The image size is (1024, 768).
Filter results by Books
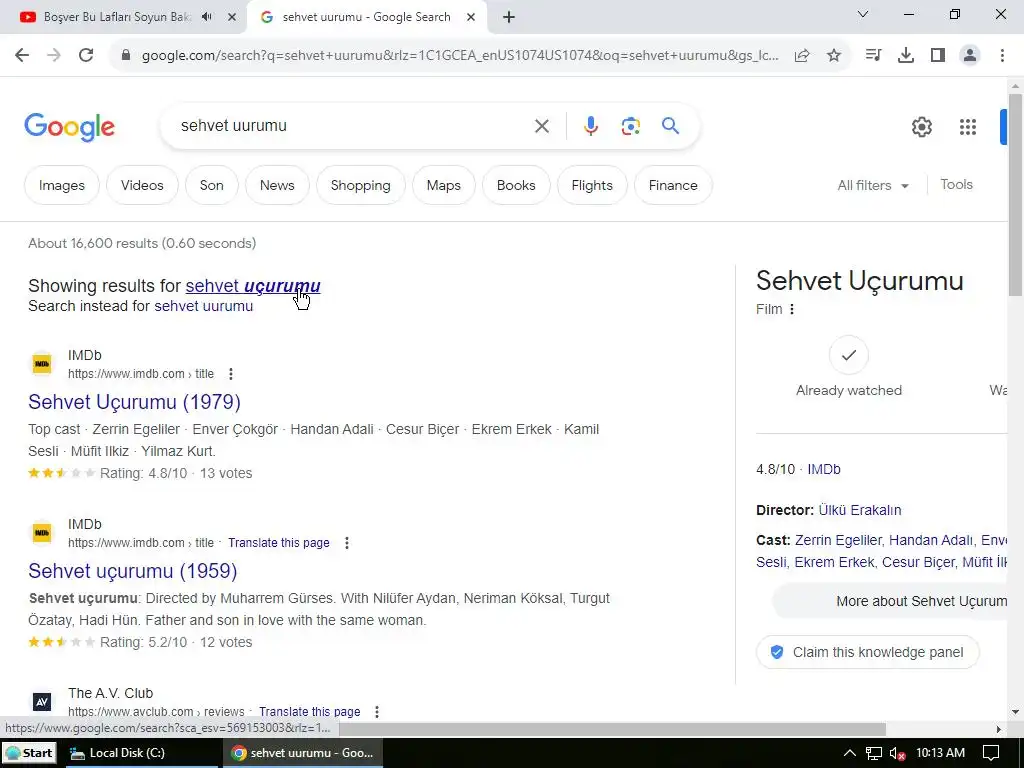tap(516, 185)
